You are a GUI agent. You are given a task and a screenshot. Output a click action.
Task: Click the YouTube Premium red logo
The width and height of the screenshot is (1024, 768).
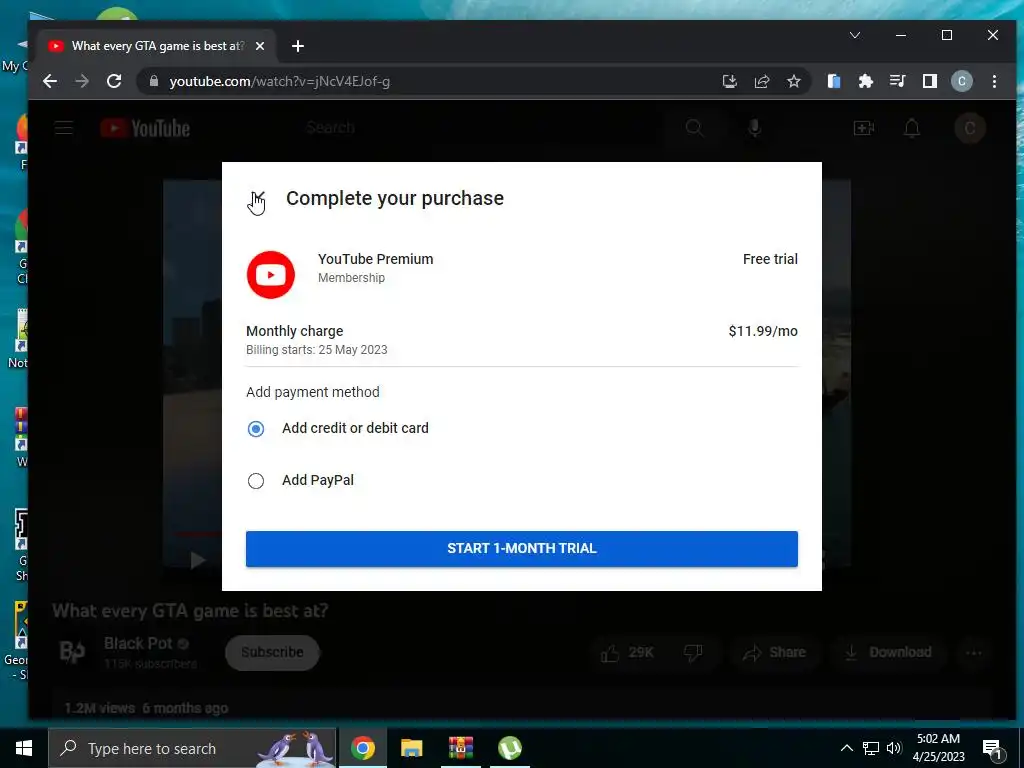(x=271, y=275)
